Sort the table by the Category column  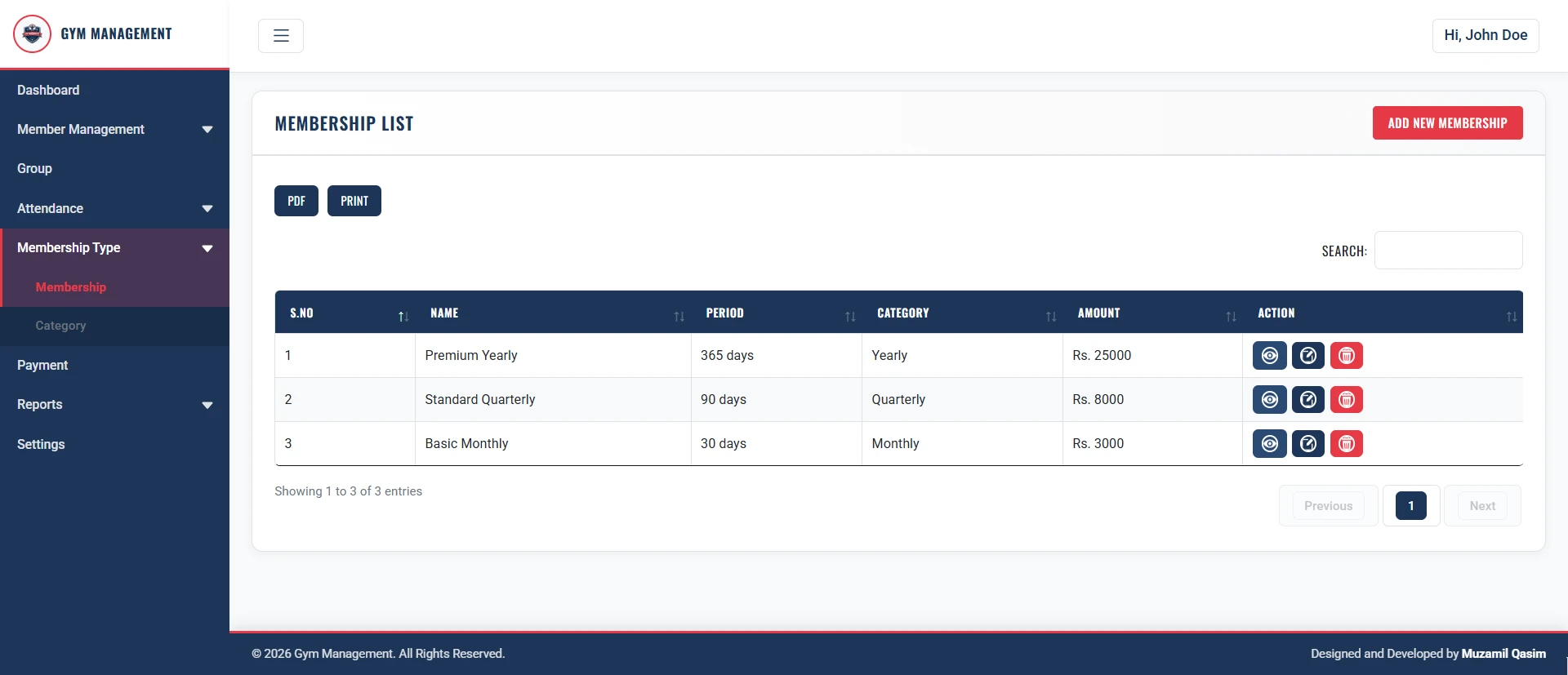click(x=962, y=313)
